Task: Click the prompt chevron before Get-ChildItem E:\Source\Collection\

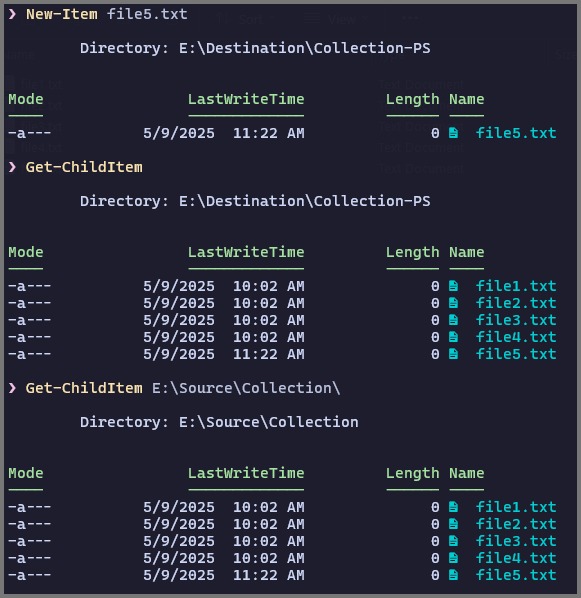Action: click(x=12, y=388)
